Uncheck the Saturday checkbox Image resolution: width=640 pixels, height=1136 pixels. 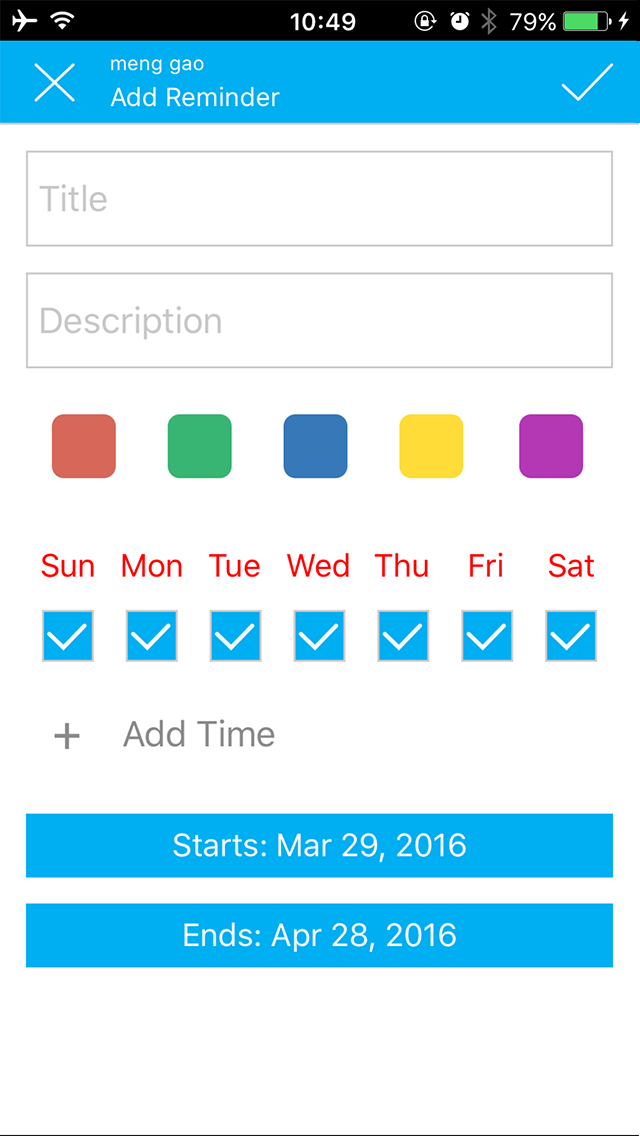pyautogui.click(x=571, y=635)
